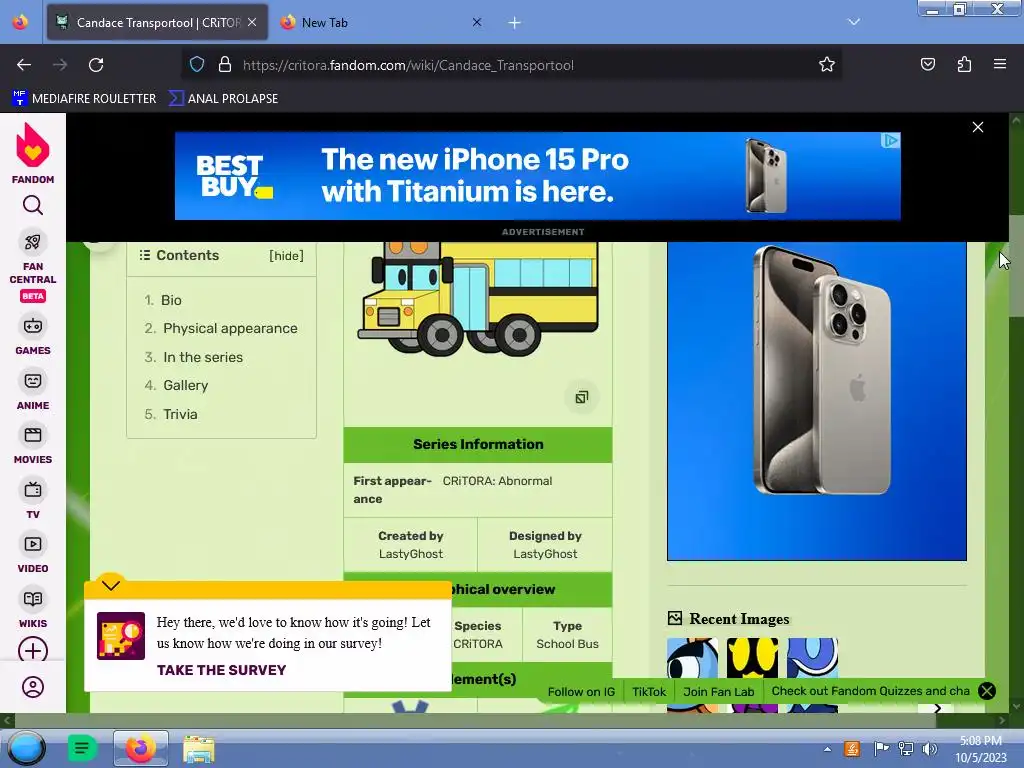Open the Movies sidebar icon
This screenshot has width=1024, height=768.
33,435
